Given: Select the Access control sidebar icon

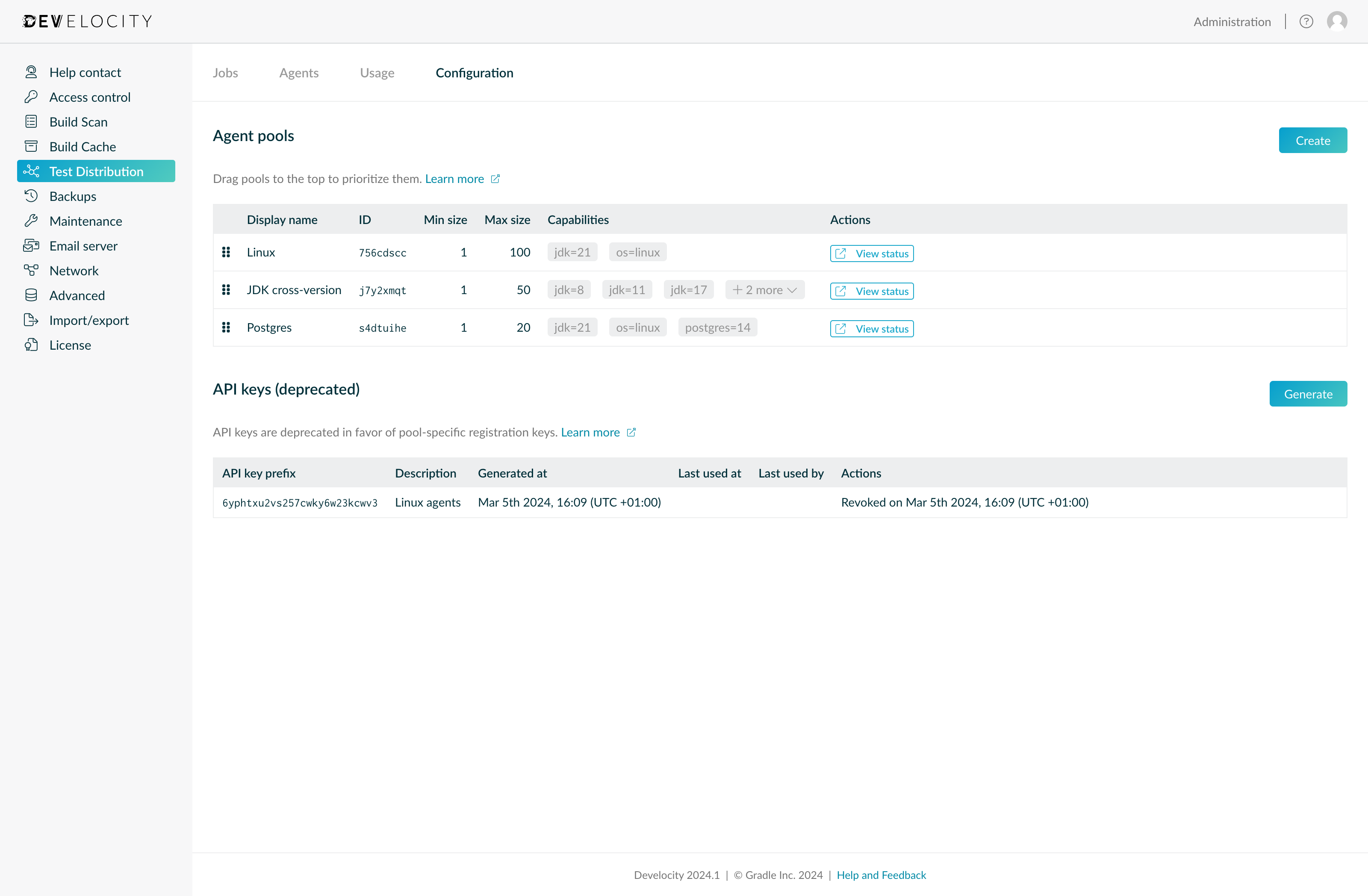Looking at the screenshot, I should point(32,97).
